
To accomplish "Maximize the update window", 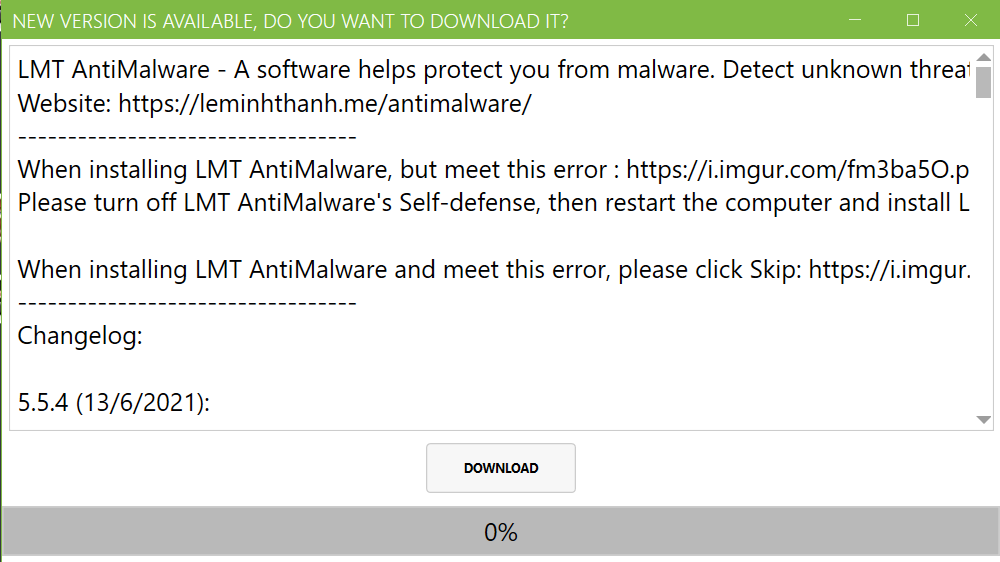I will point(912,20).
